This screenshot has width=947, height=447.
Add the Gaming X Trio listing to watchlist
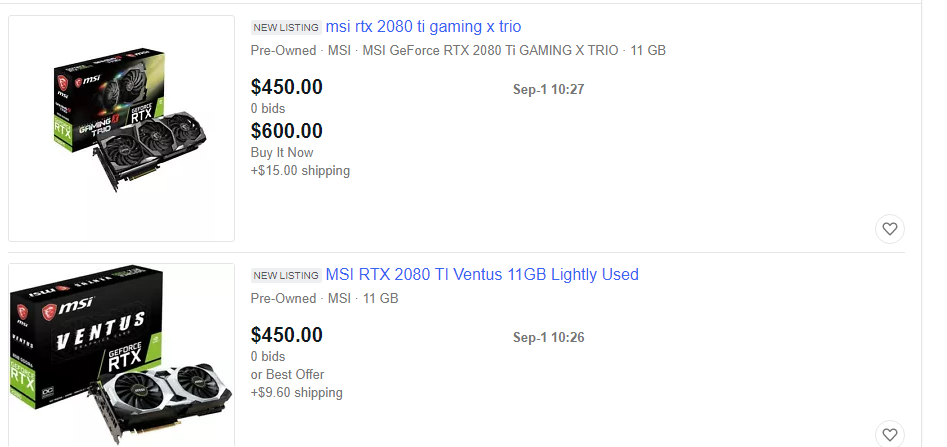coord(890,229)
